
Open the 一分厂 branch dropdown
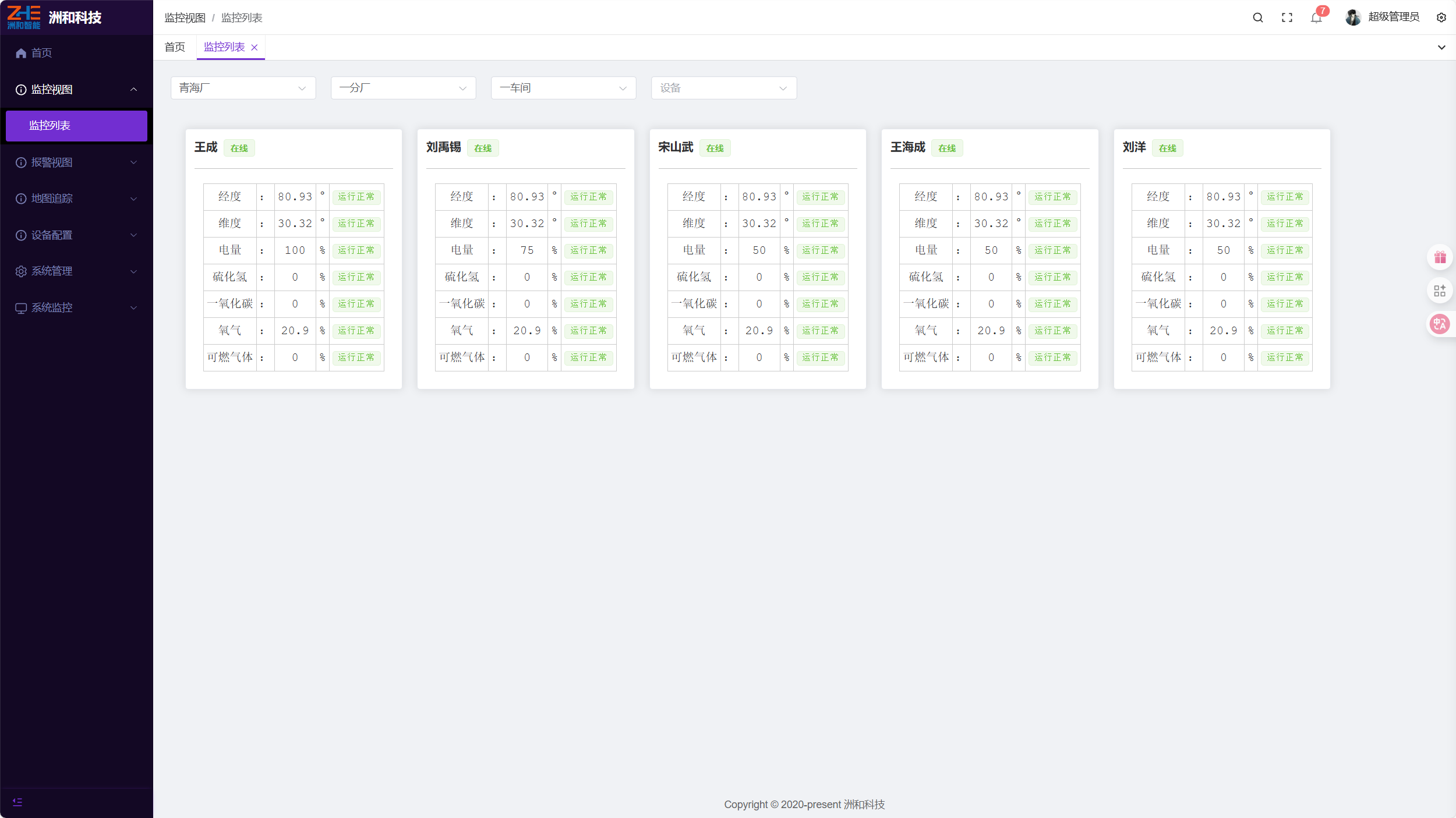coord(403,88)
